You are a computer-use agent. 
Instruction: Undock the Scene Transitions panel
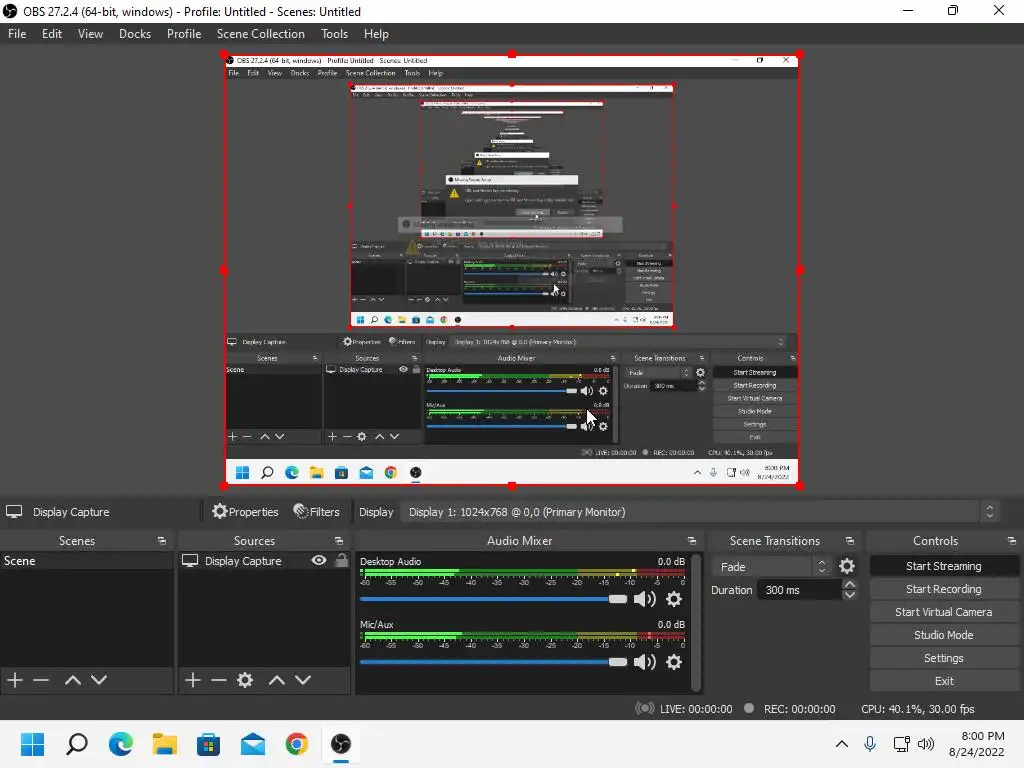click(850, 541)
